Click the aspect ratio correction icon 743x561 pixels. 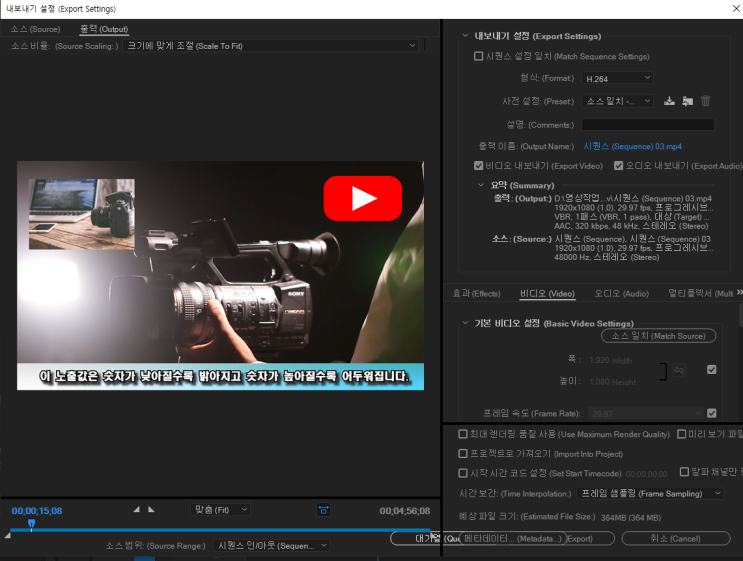(x=324, y=510)
